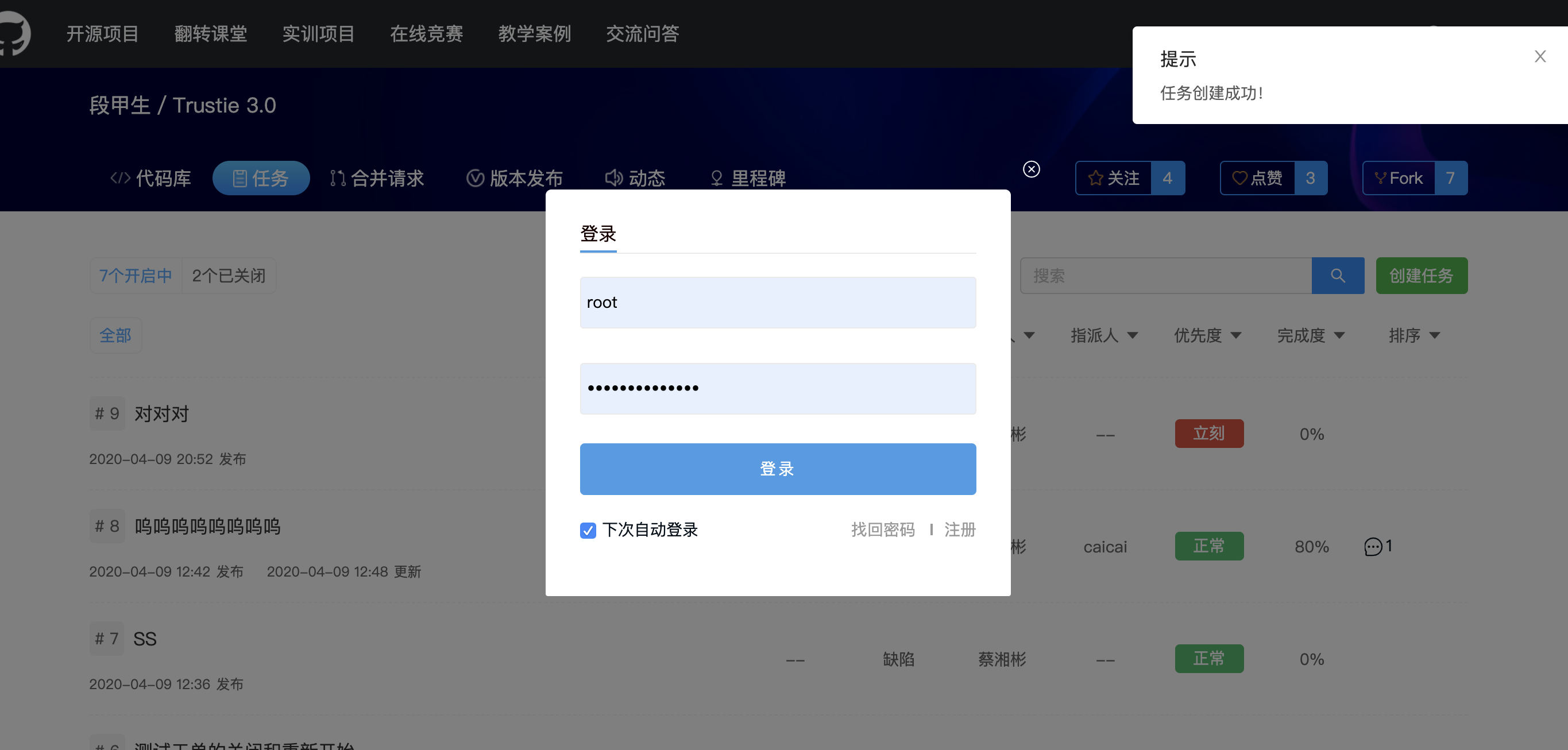This screenshot has width=1568, height=750.
Task: Click the blue 登录 submit button
Action: (778, 469)
